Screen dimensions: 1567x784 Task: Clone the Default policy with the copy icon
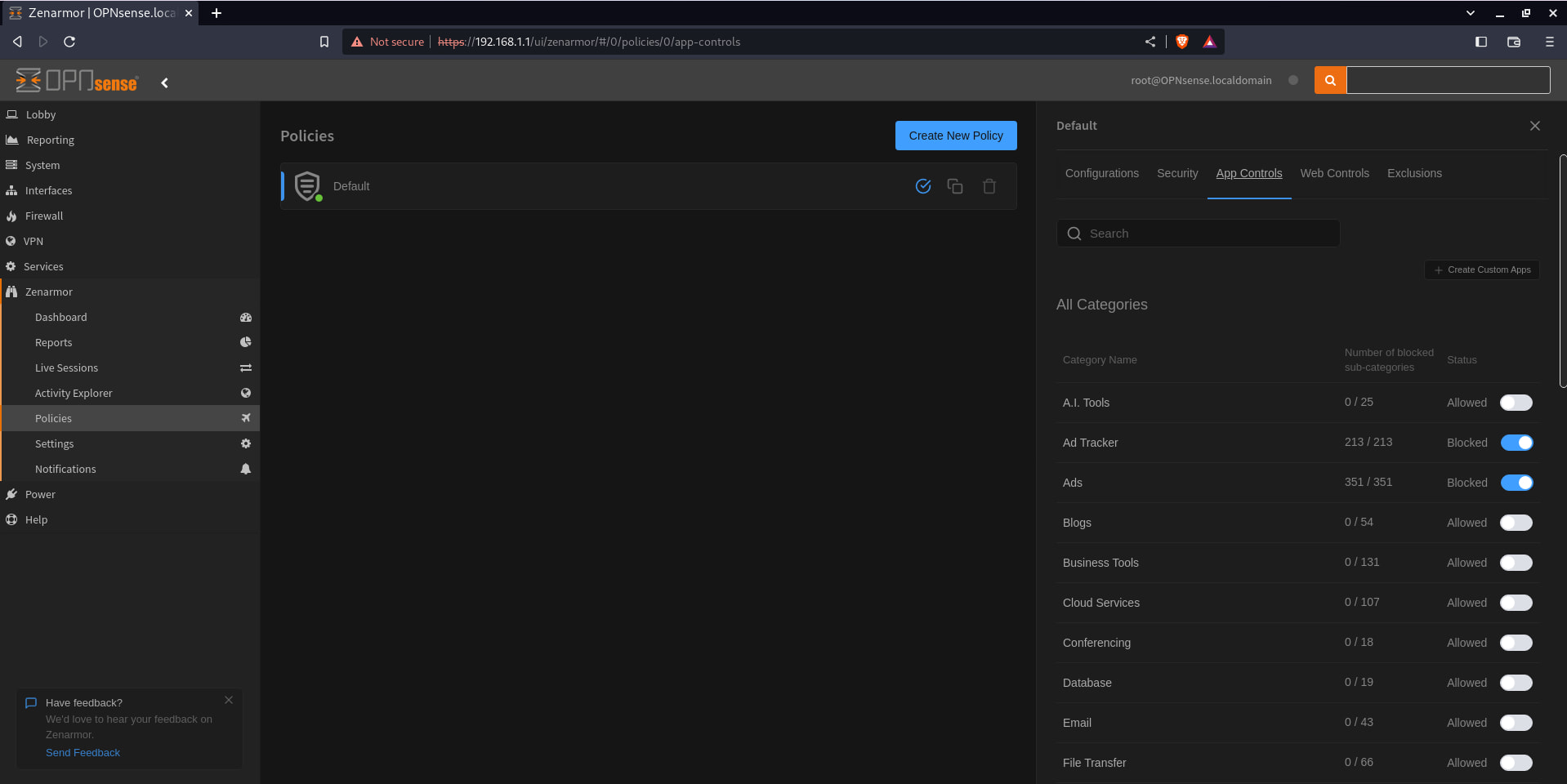(x=955, y=186)
